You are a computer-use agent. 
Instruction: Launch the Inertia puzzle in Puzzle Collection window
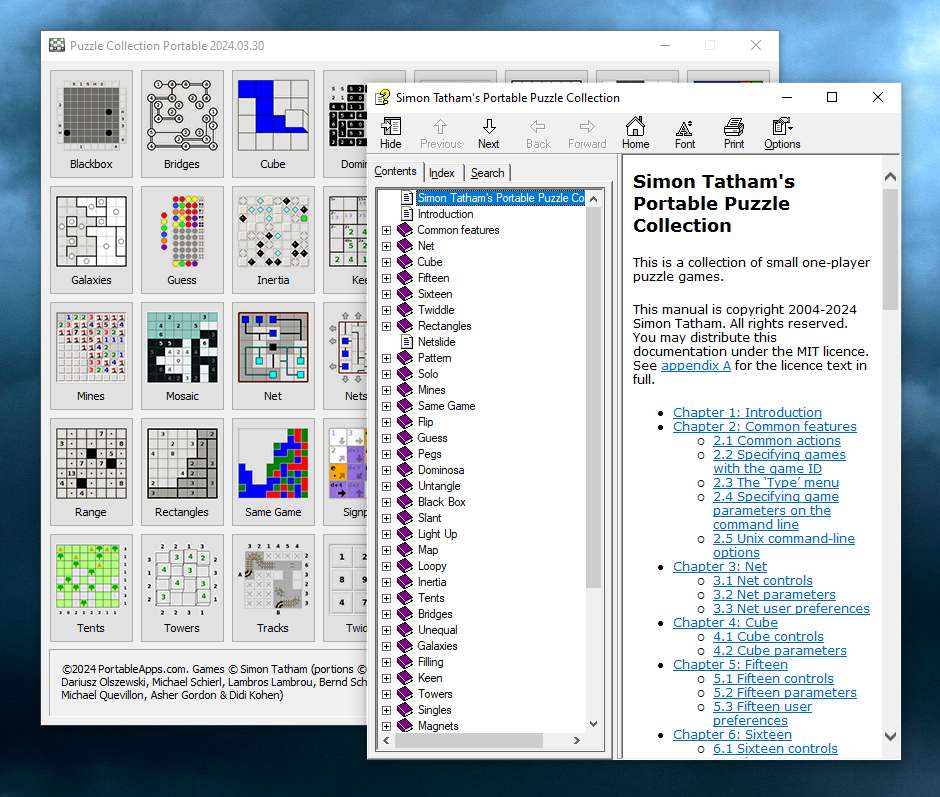click(273, 240)
